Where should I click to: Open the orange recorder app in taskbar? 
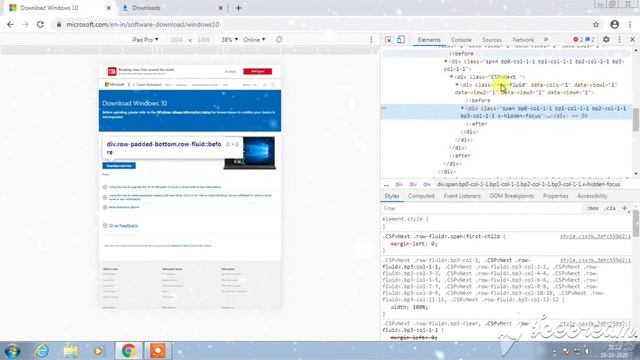158,351
